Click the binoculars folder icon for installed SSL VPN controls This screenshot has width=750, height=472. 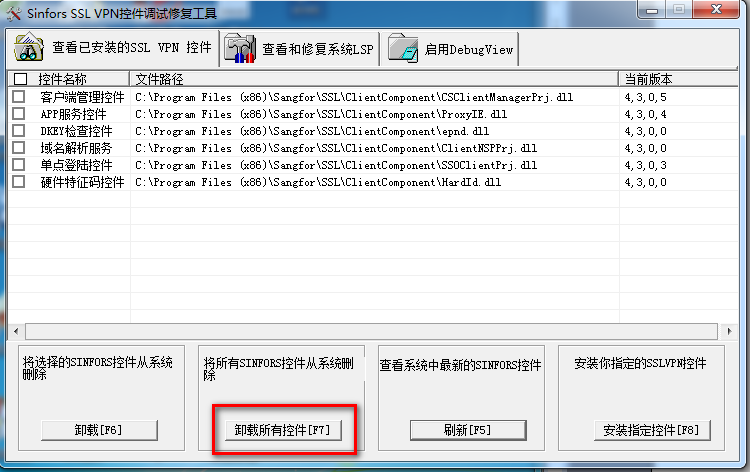(29, 47)
